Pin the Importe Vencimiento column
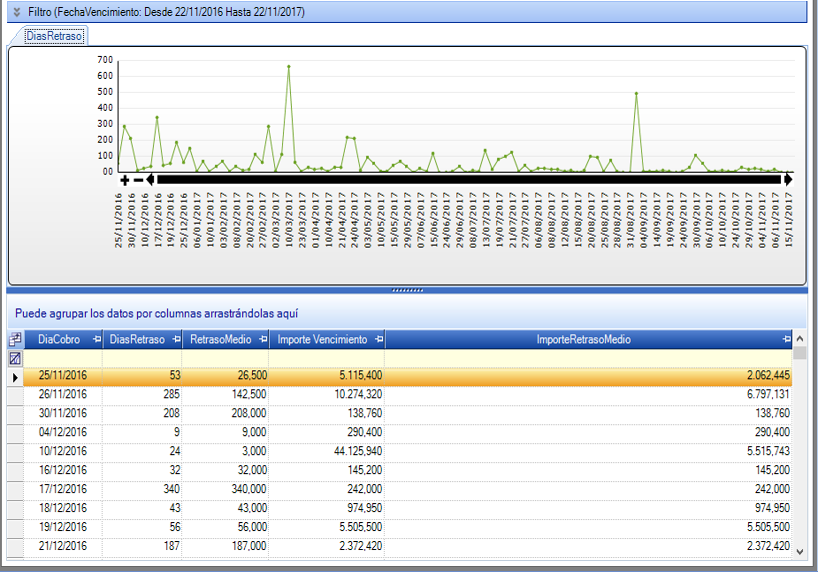 379,340
